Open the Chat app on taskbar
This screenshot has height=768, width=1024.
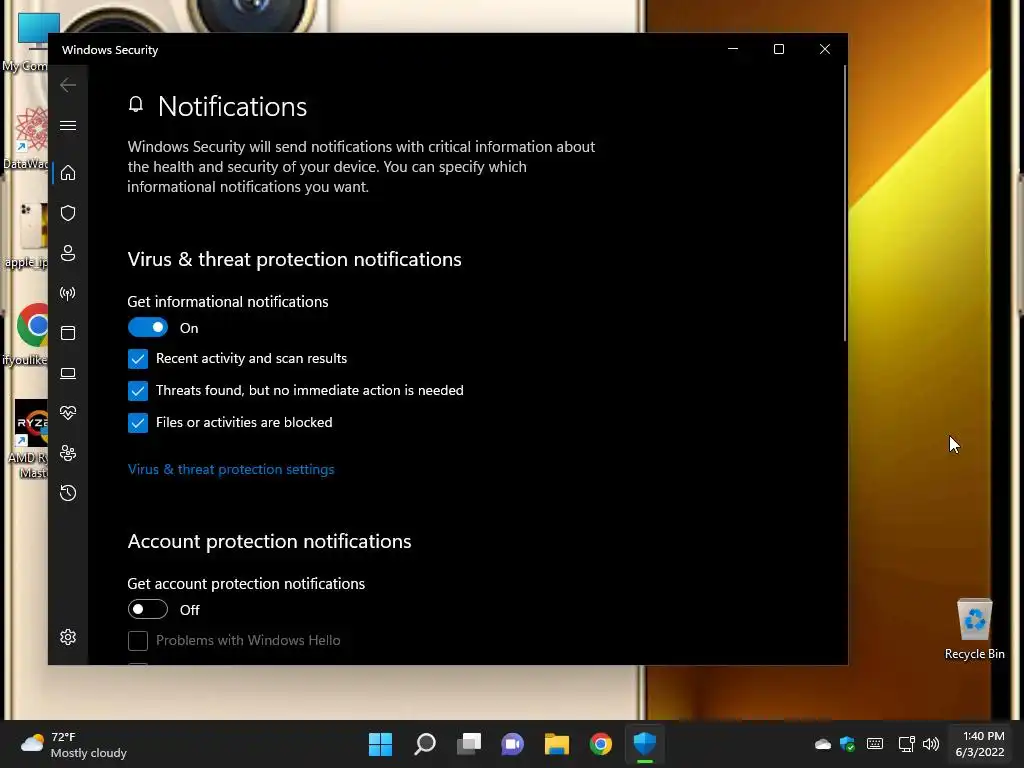click(x=513, y=744)
